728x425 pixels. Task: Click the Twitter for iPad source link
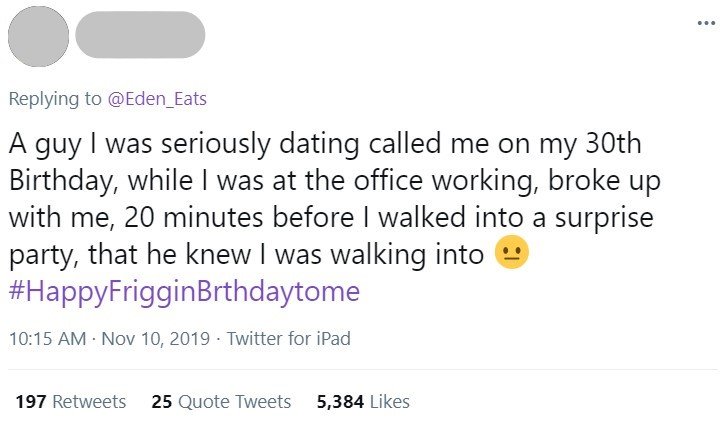(x=289, y=339)
